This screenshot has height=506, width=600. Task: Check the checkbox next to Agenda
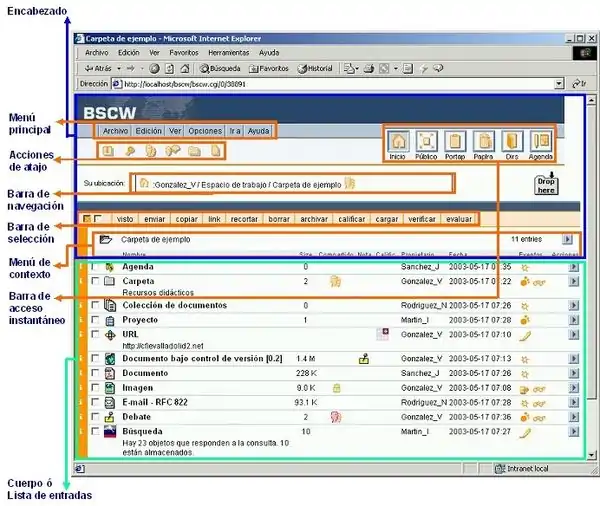point(95,267)
